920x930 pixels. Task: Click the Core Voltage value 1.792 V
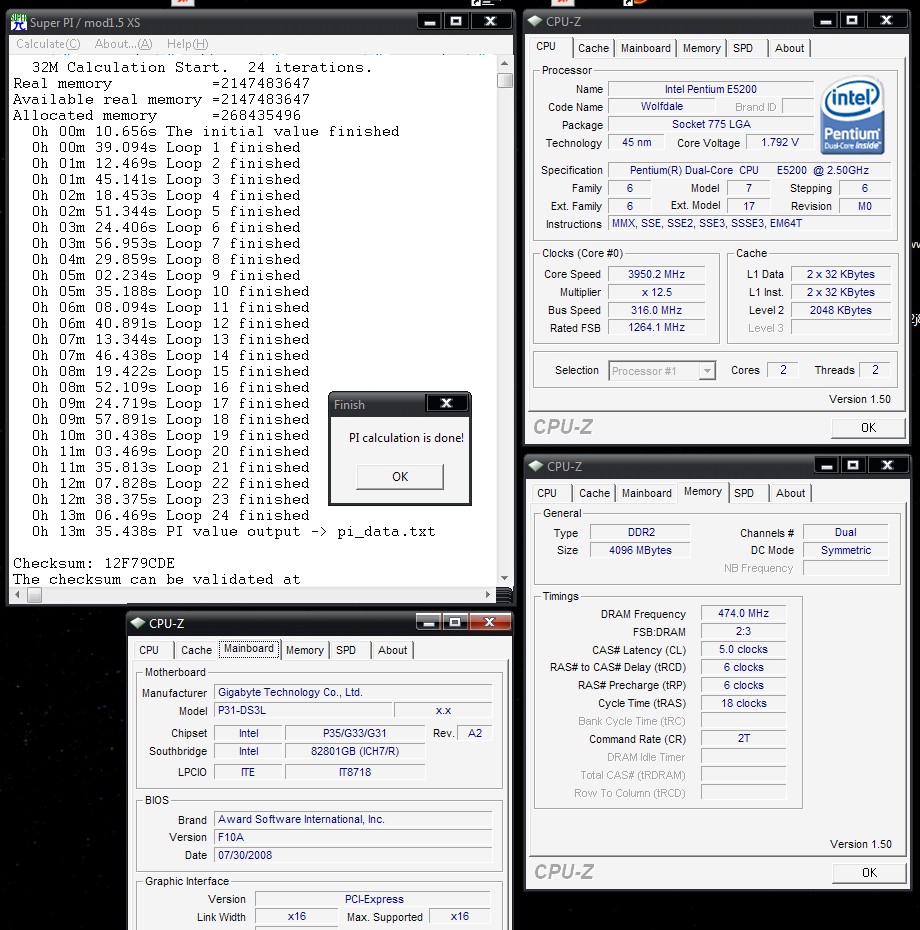[779, 142]
